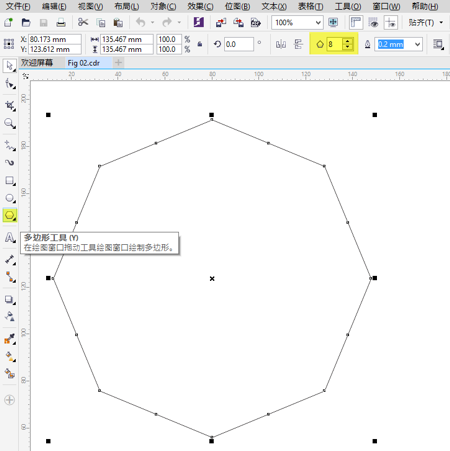The width and height of the screenshot is (450, 451).
Task: Pick the Ellipse tool
Action: 10,198
